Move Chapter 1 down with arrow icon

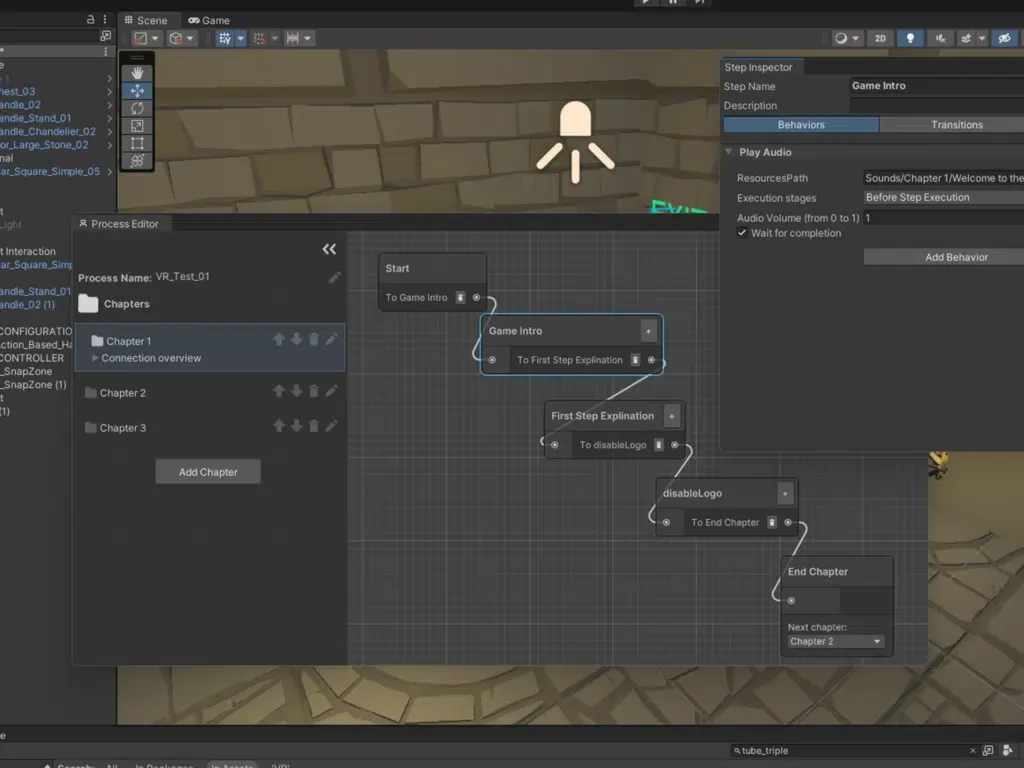[296, 340]
